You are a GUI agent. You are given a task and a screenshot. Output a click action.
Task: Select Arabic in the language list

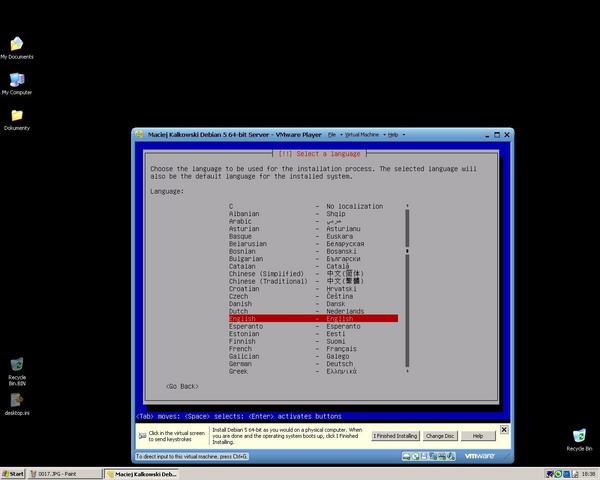[313, 221]
